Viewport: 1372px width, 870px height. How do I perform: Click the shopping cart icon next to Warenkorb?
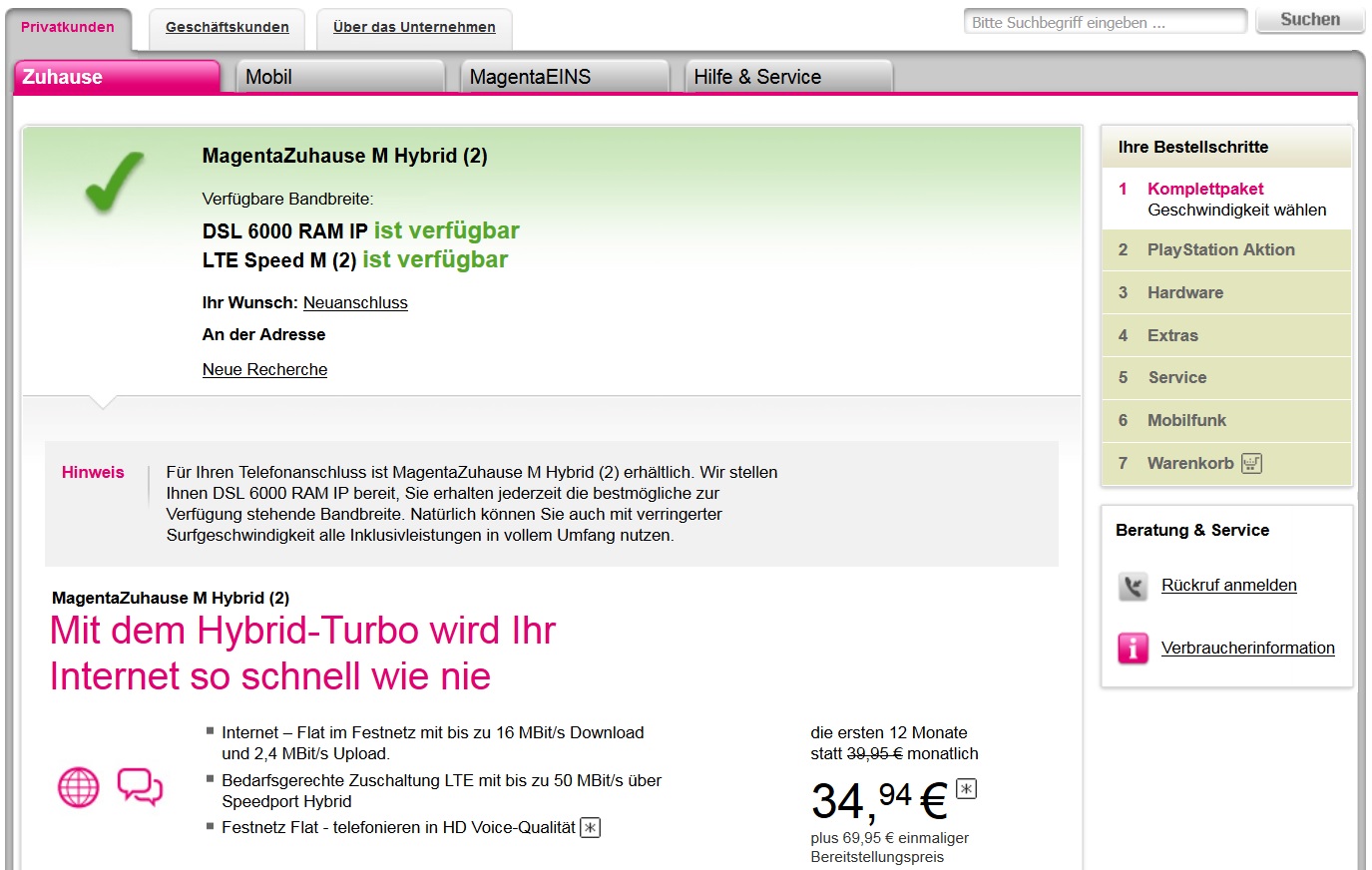pos(1251,463)
